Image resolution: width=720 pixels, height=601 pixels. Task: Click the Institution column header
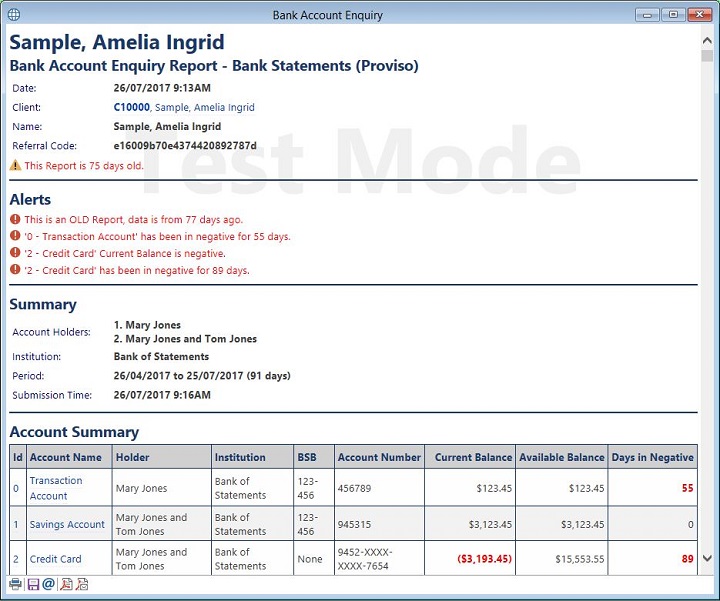[240, 457]
